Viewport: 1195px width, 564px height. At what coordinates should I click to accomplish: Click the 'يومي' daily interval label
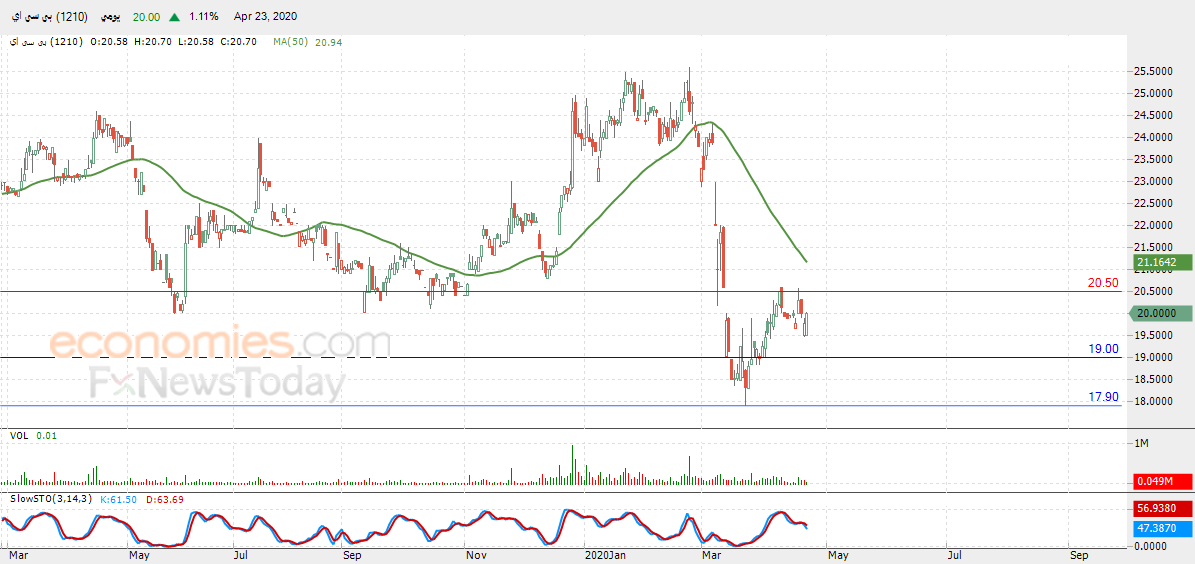(x=111, y=16)
